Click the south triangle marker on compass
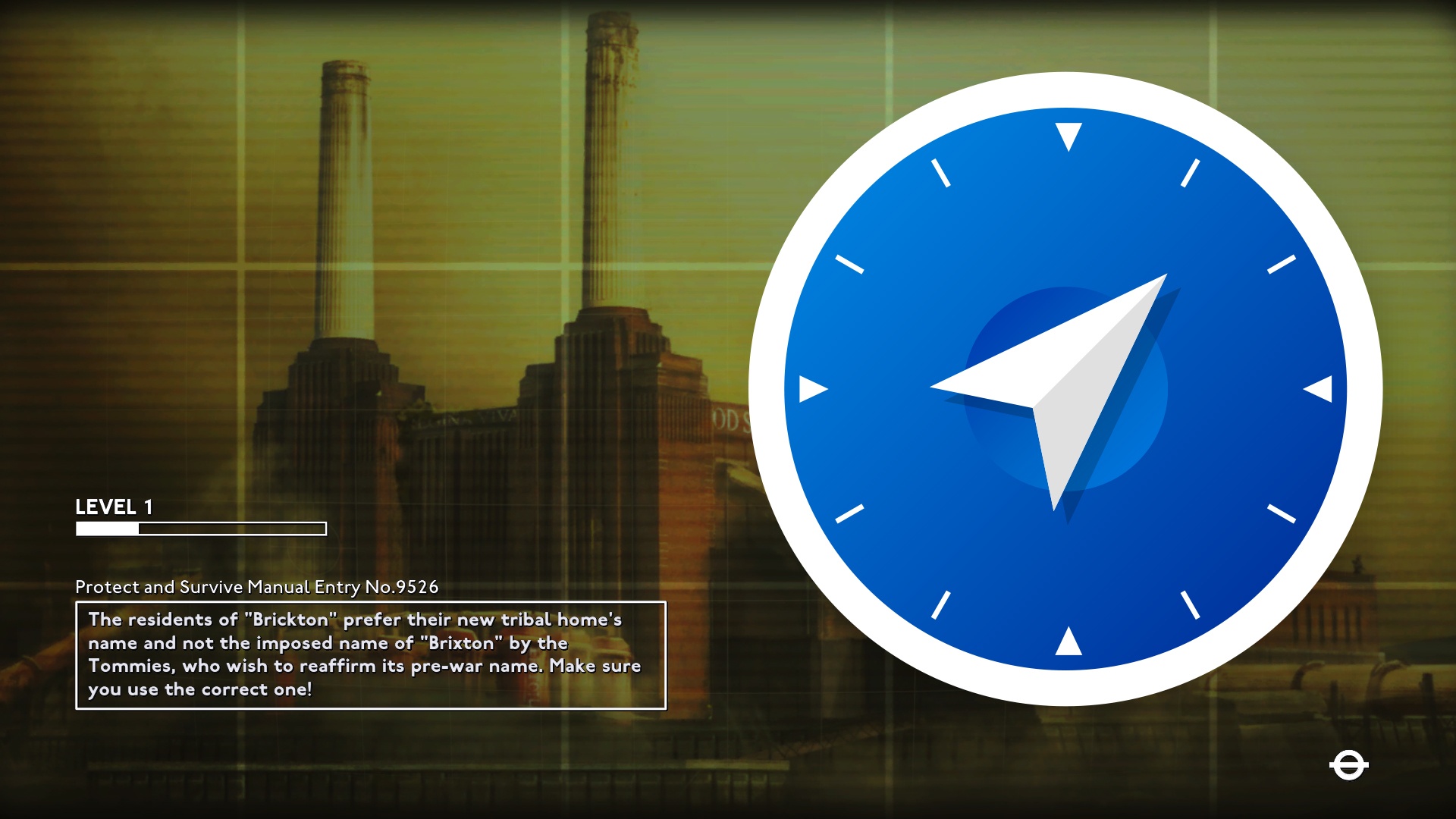 click(x=1068, y=643)
